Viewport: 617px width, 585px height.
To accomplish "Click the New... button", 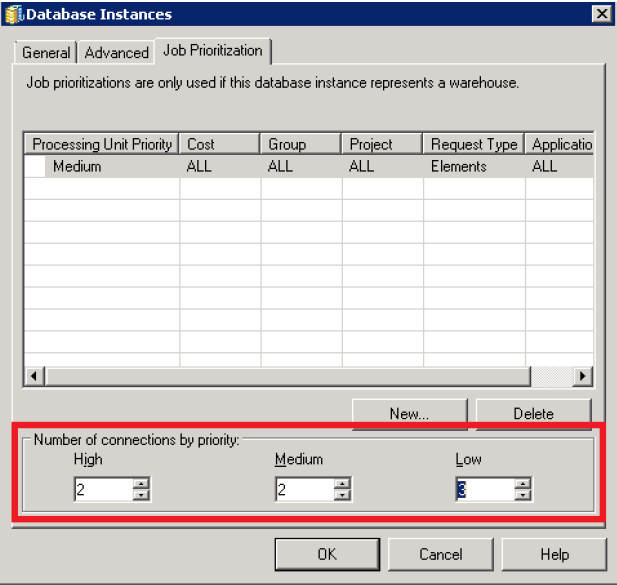I will point(410,414).
